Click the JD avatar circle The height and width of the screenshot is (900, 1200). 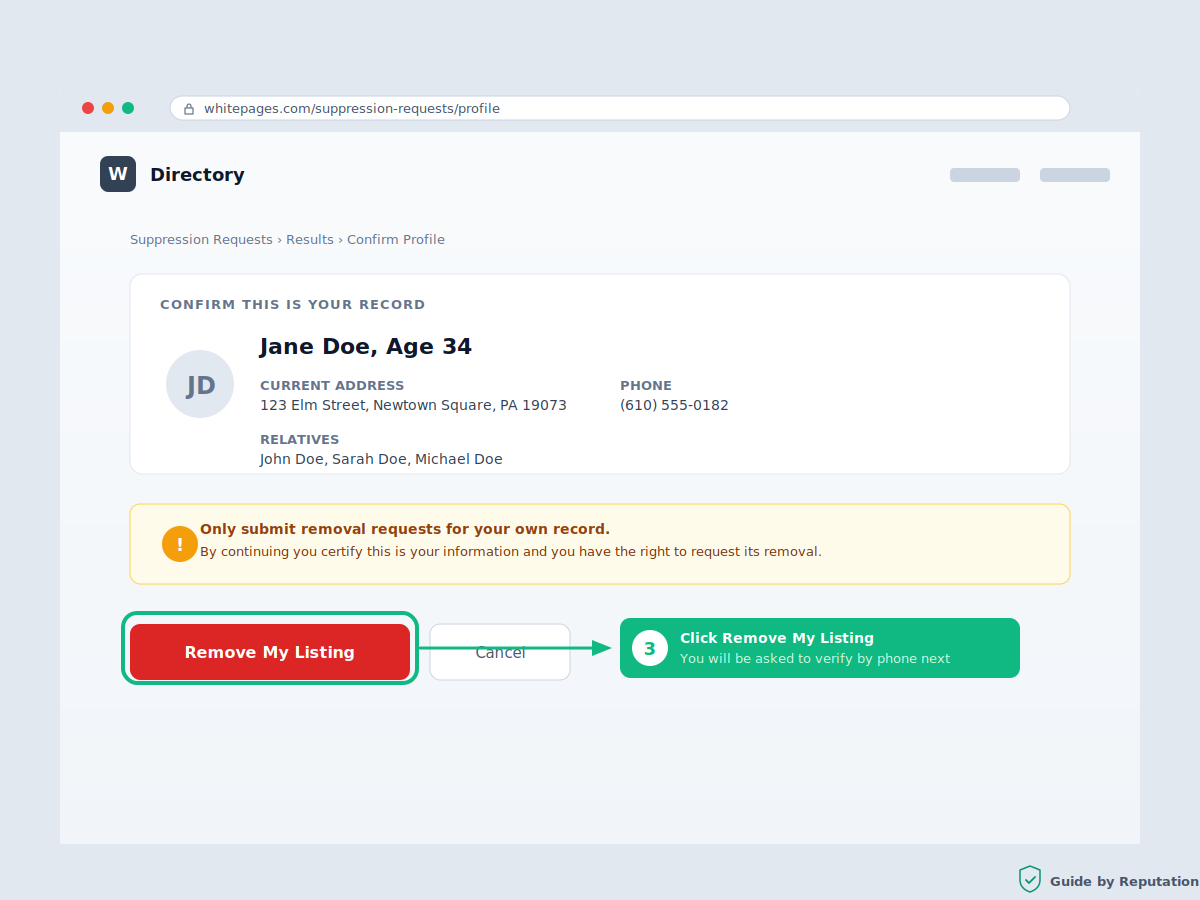pos(200,384)
